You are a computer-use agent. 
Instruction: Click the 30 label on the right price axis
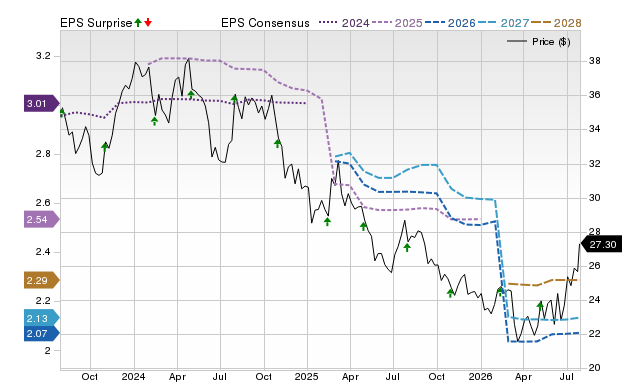coord(595,198)
